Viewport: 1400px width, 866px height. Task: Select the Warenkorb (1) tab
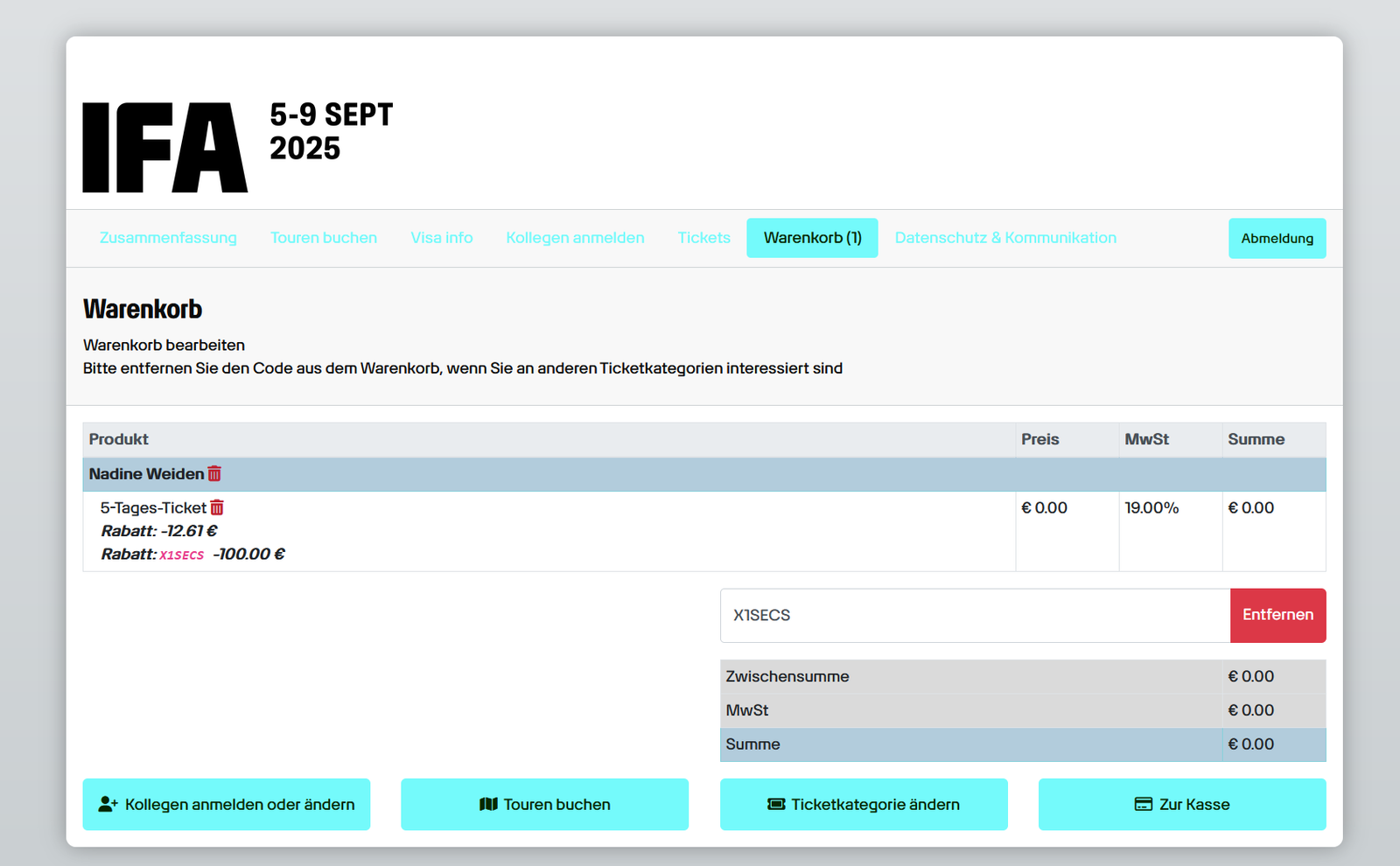(x=812, y=238)
